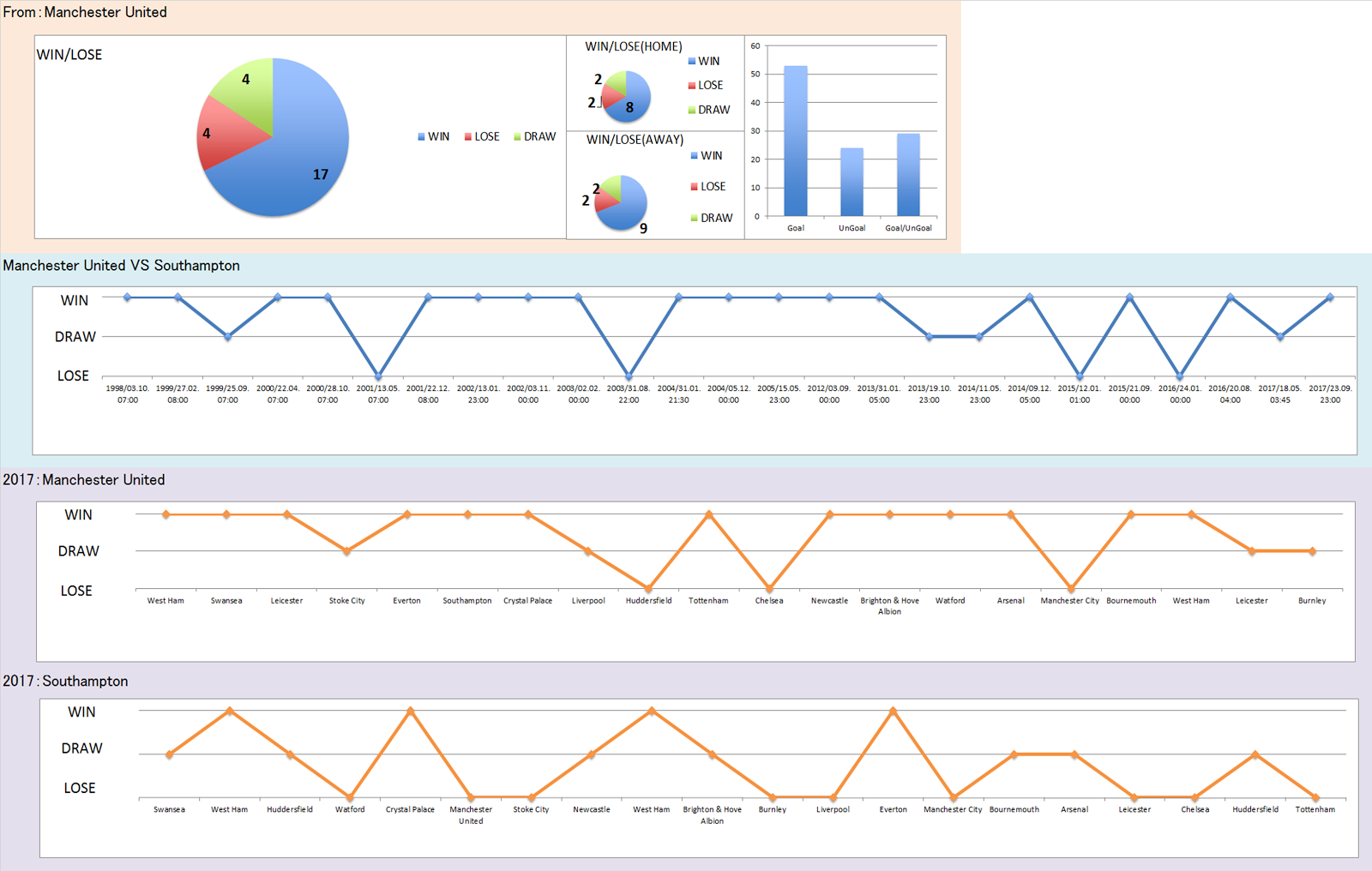Click the LOSE data point at 2016/24.01

click(x=1180, y=376)
